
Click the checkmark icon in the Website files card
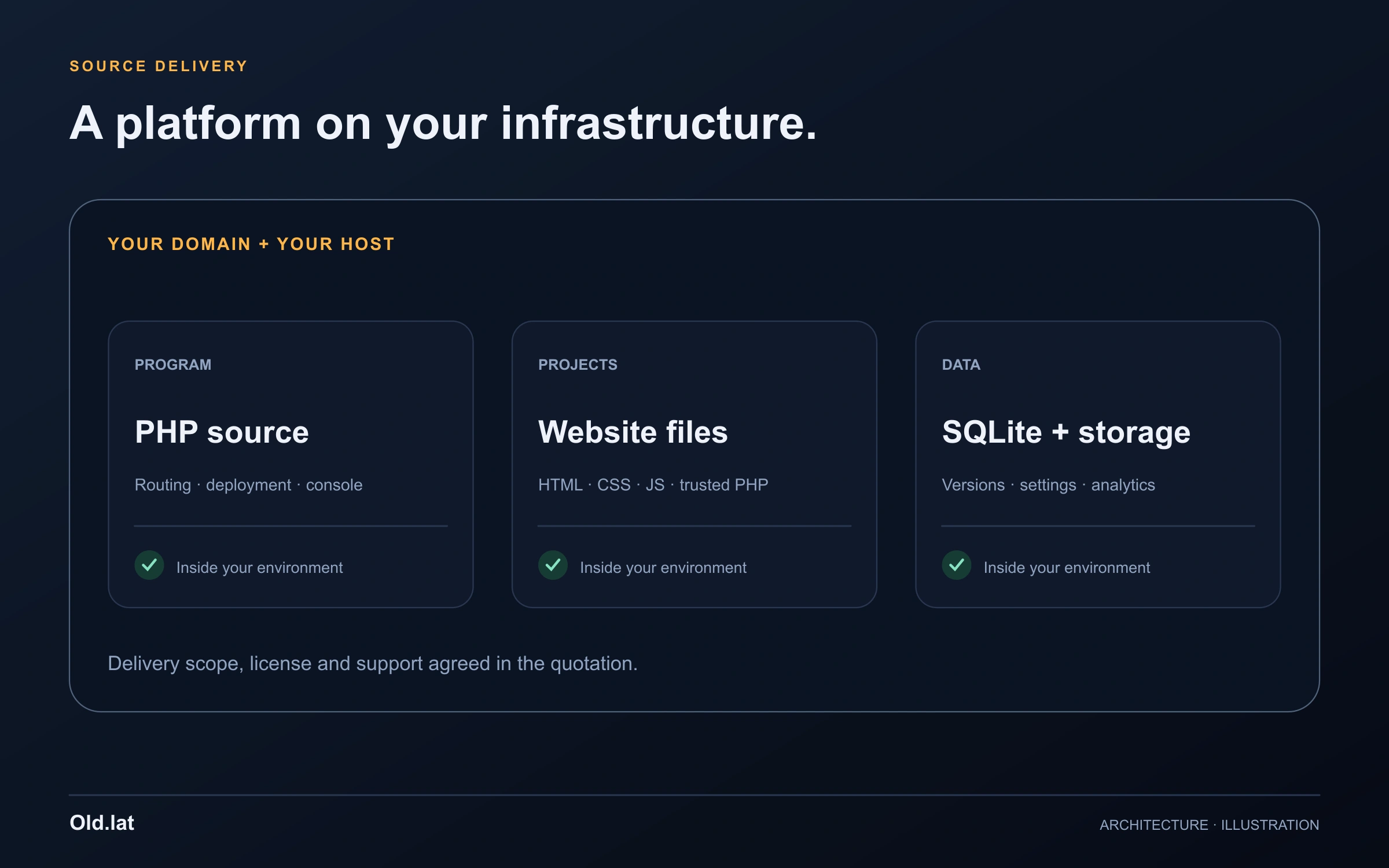(553, 565)
